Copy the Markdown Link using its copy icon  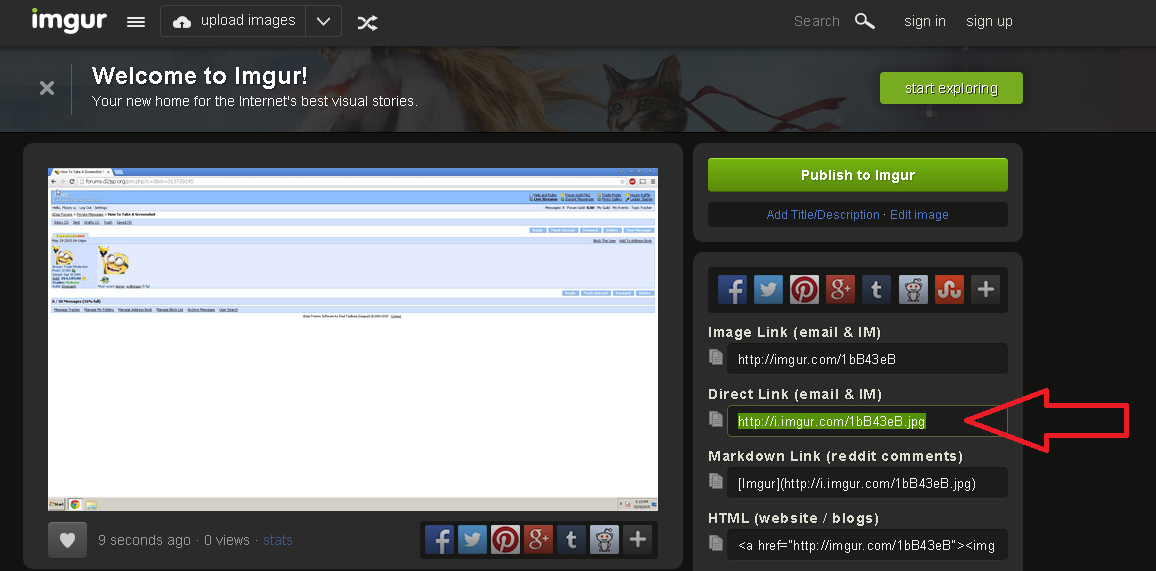[x=716, y=480]
